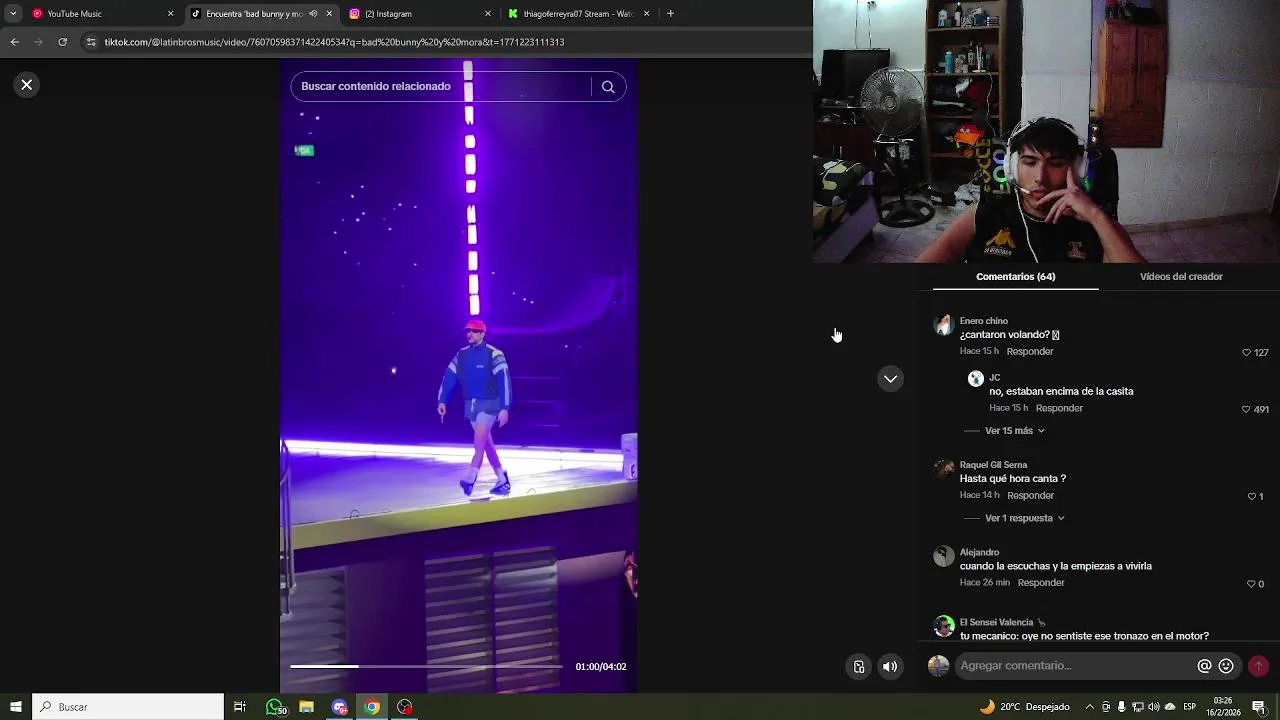Open the purple chat app with 9+ badge in the taskbar

pos(340,707)
